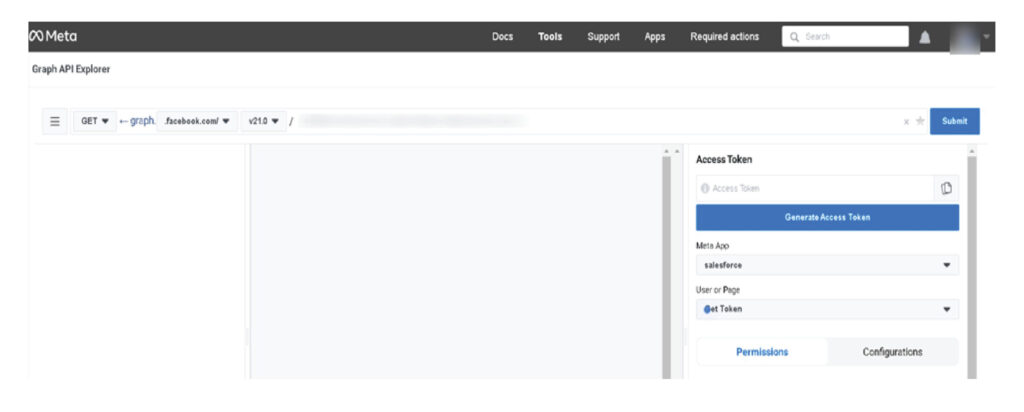Click the Access Token heading

point(724,159)
